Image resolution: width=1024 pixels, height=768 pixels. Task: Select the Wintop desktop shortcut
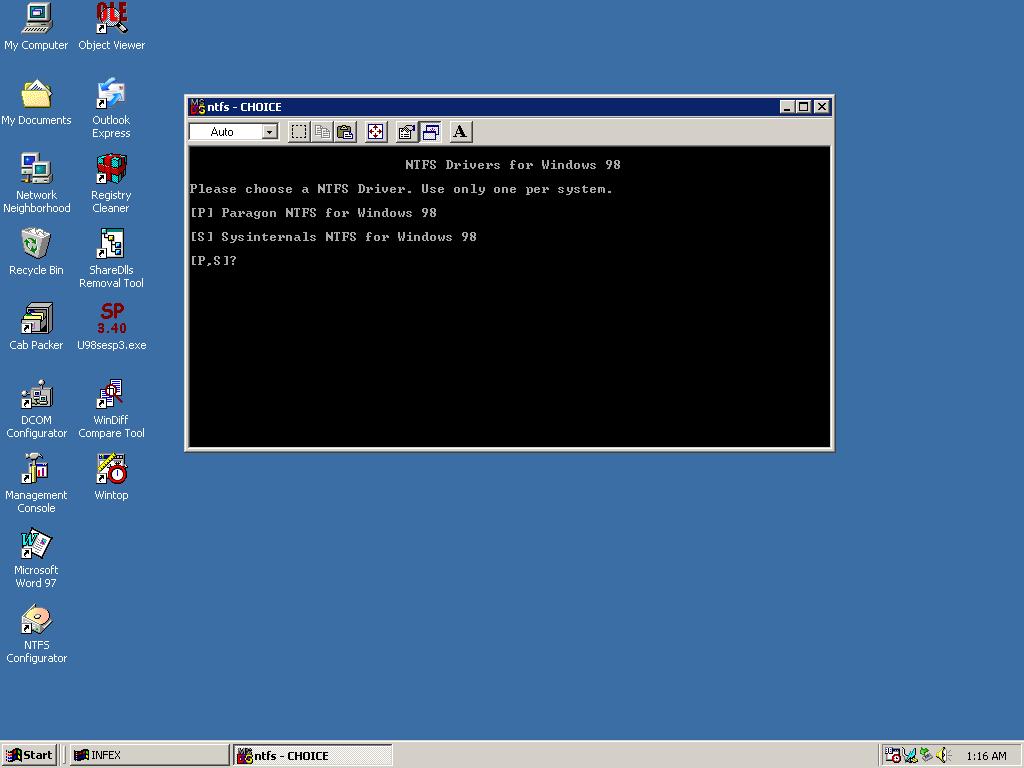pos(111,478)
